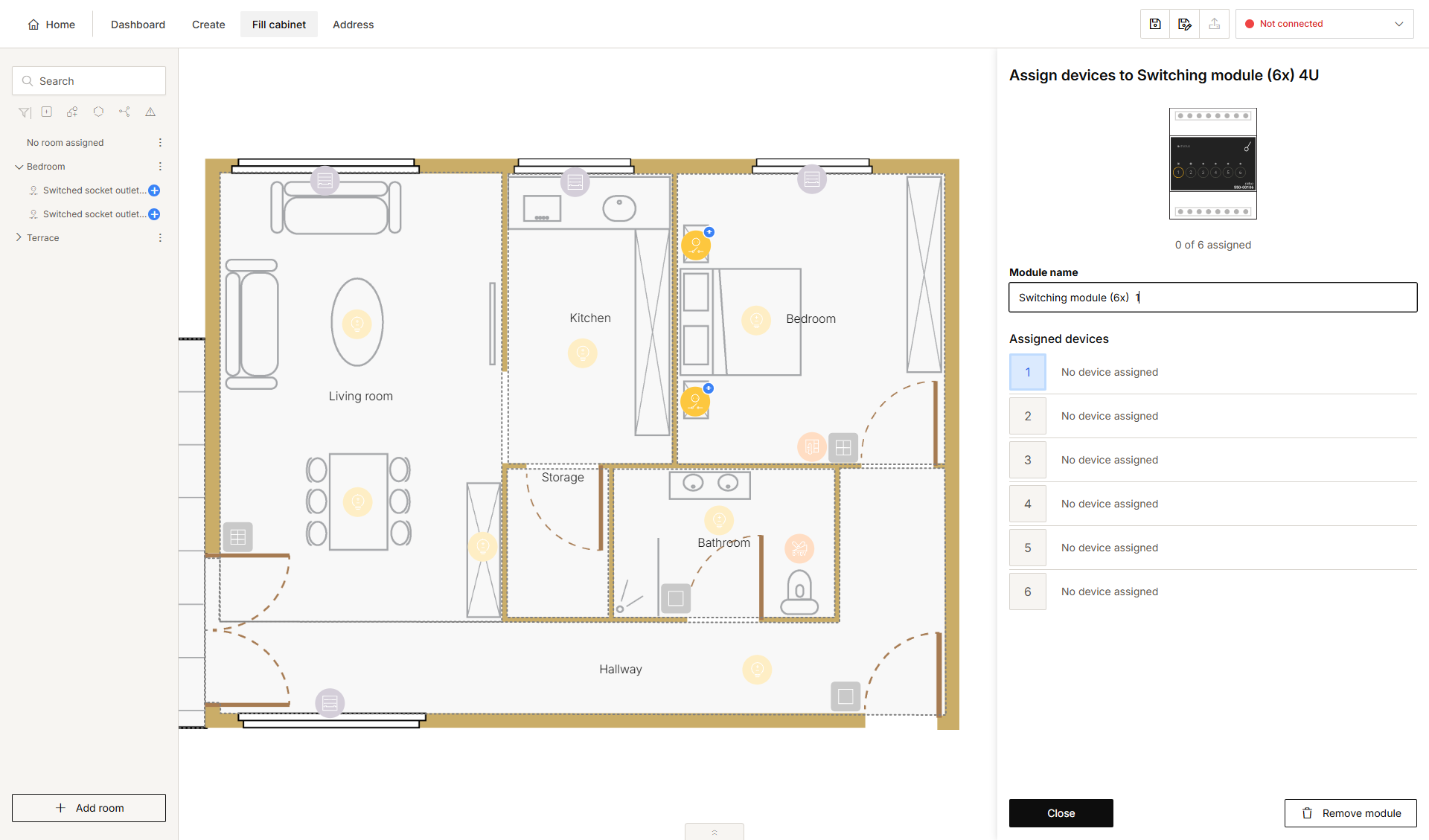The width and height of the screenshot is (1429, 840).
Task: Click the Hallway ceiling light icon
Action: (x=757, y=670)
